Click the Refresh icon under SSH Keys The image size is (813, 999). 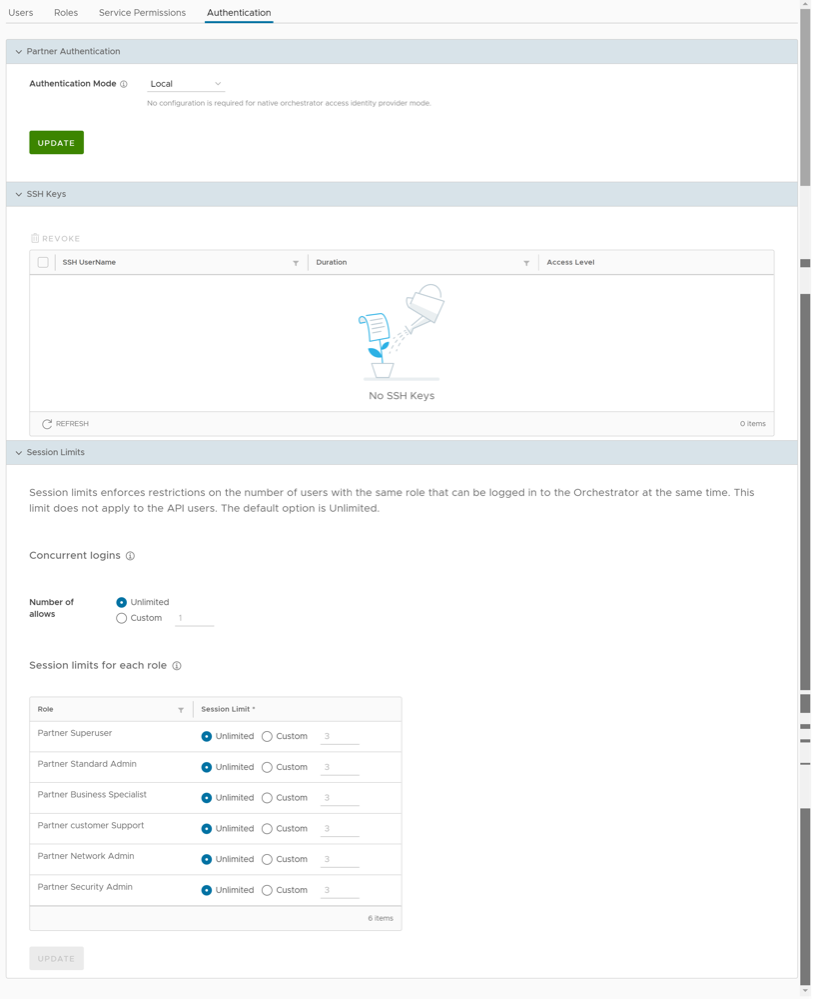coord(47,424)
